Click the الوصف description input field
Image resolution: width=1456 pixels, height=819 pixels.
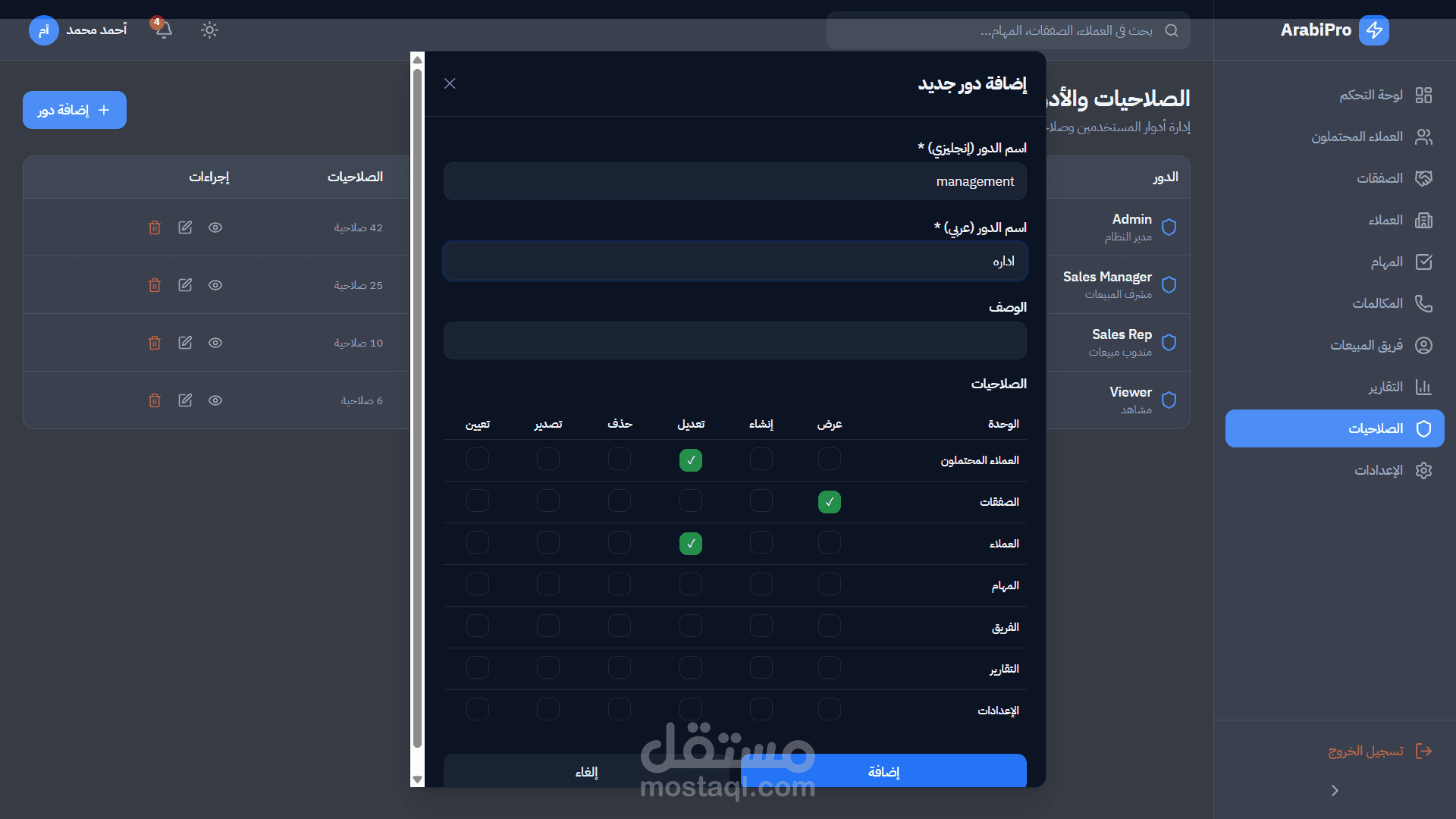click(734, 340)
